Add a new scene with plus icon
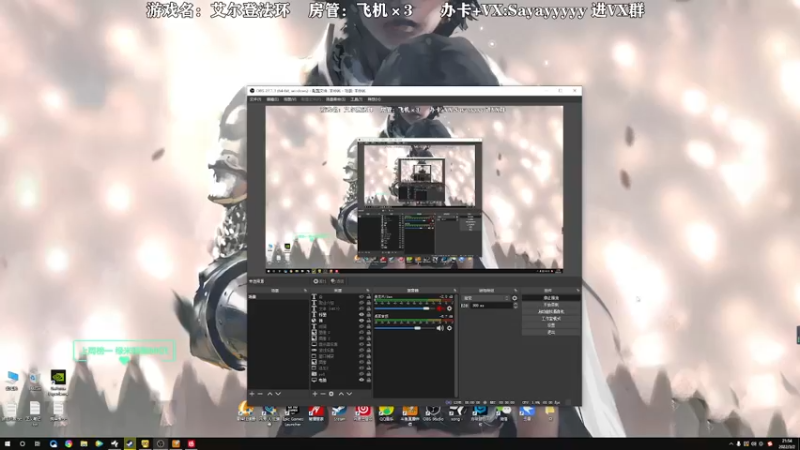800x450 pixels. tap(252, 394)
